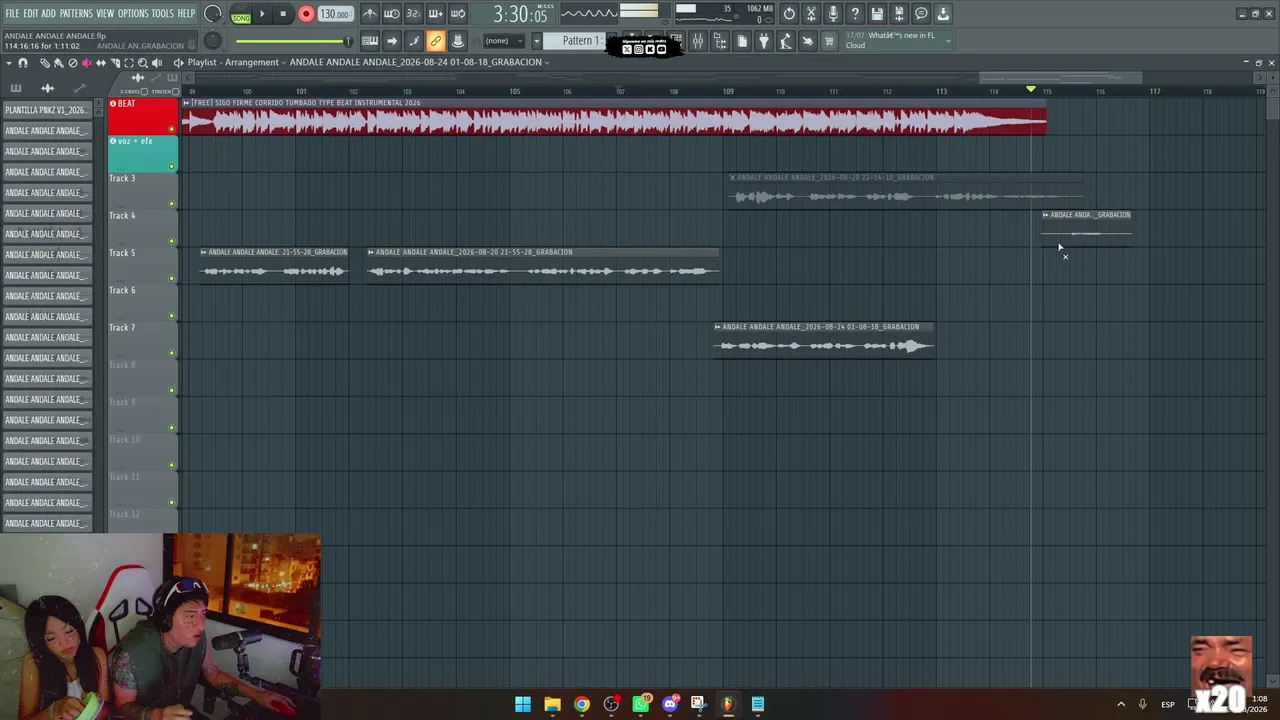Open the pattern options arrow left of Pattern 1
The image size is (1280, 720).
tap(536, 41)
